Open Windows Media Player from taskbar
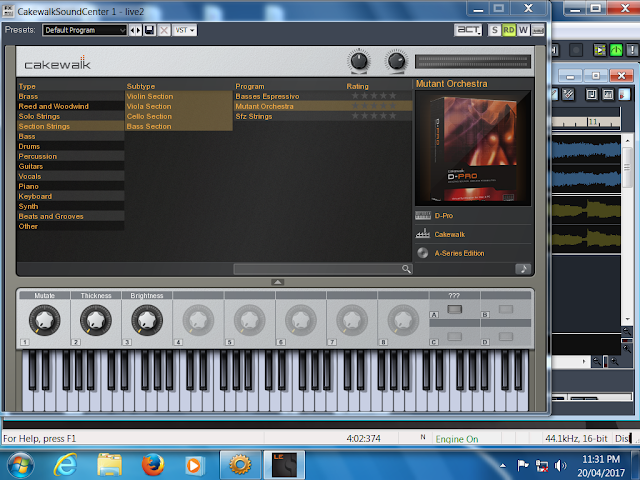Viewport: 640px width, 480px height. tap(194, 465)
